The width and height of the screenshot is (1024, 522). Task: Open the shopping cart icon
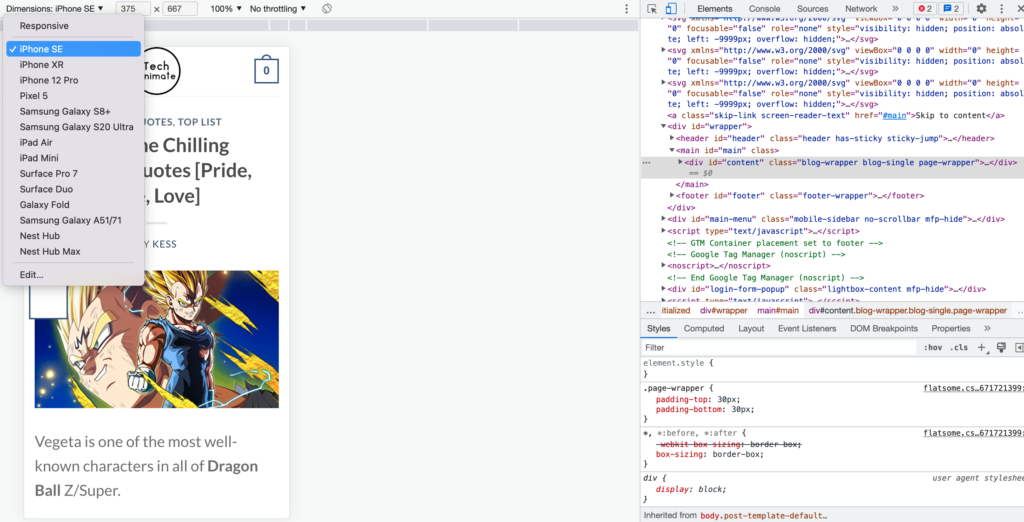(x=265, y=71)
